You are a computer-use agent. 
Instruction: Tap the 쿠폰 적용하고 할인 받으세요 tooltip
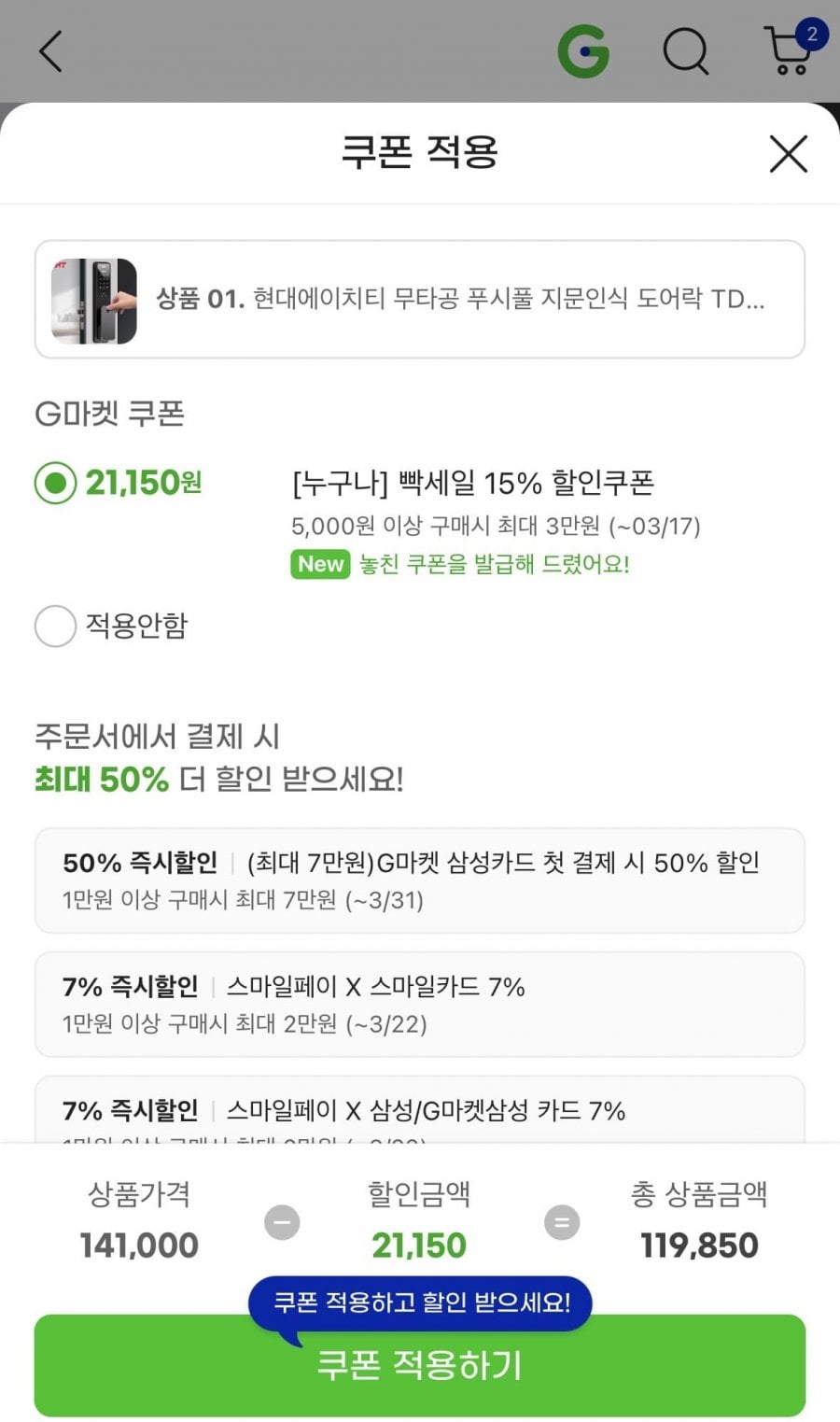420,1302
